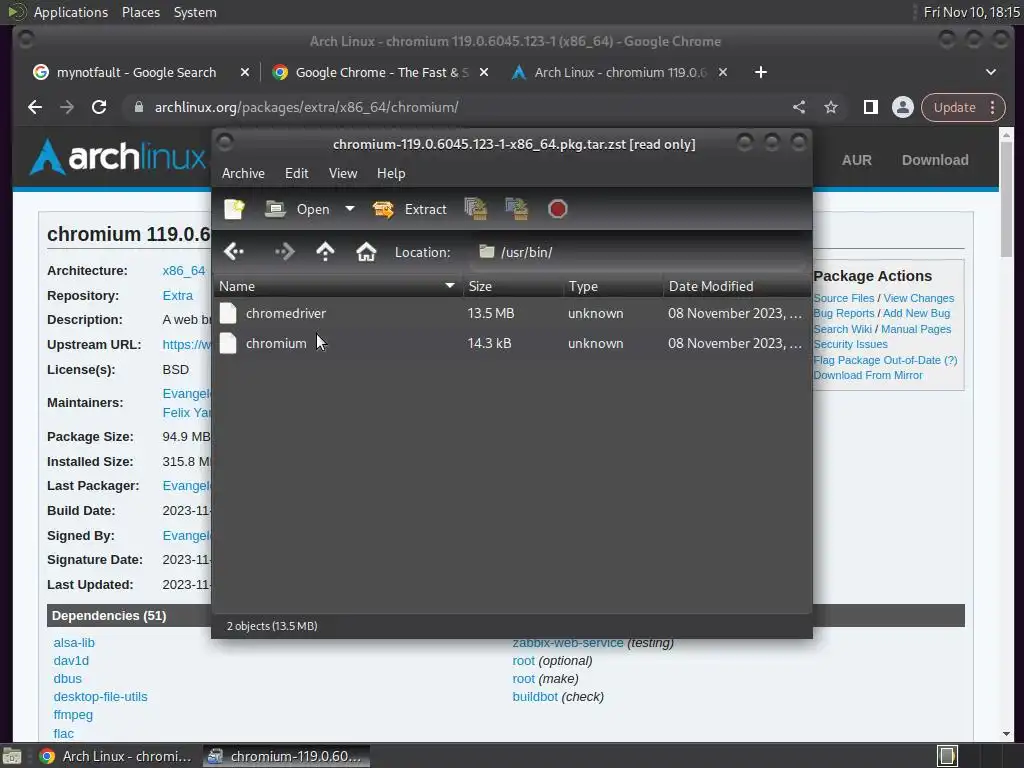Click Download From Mirror link
This screenshot has width=1024, height=768.
click(x=868, y=376)
